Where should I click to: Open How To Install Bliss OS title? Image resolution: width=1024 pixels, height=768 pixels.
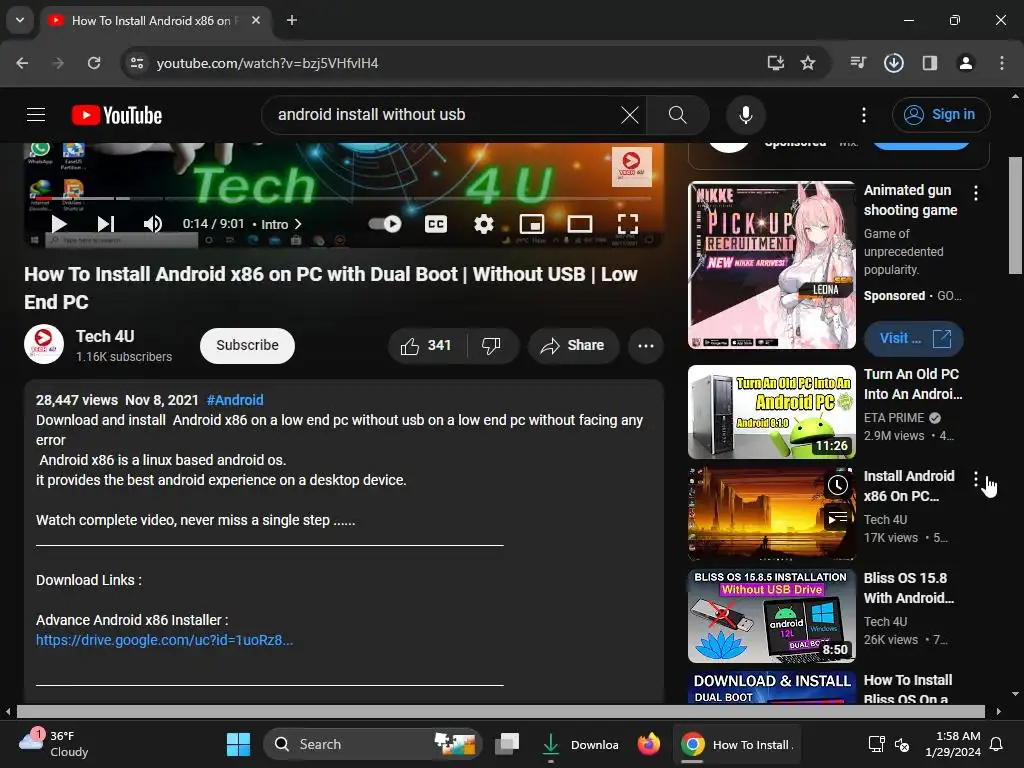click(x=908, y=689)
